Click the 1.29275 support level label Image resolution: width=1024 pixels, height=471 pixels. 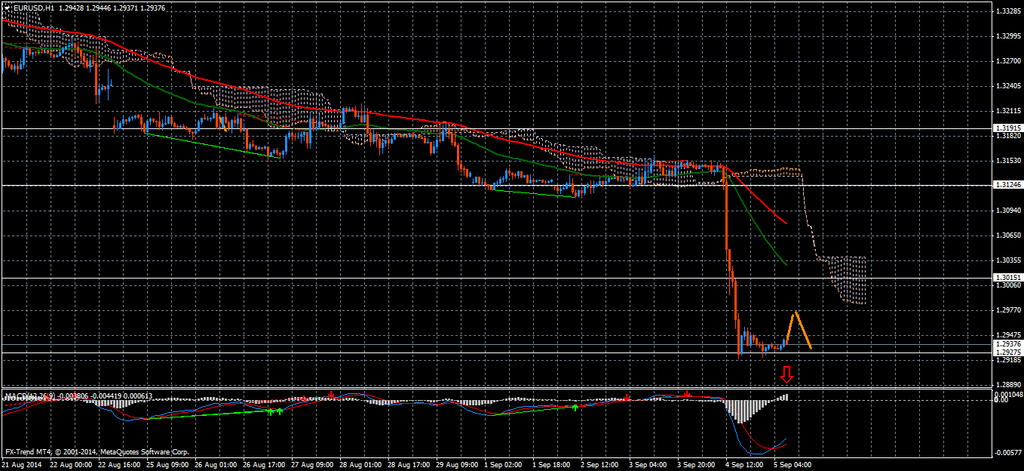(x=1007, y=353)
